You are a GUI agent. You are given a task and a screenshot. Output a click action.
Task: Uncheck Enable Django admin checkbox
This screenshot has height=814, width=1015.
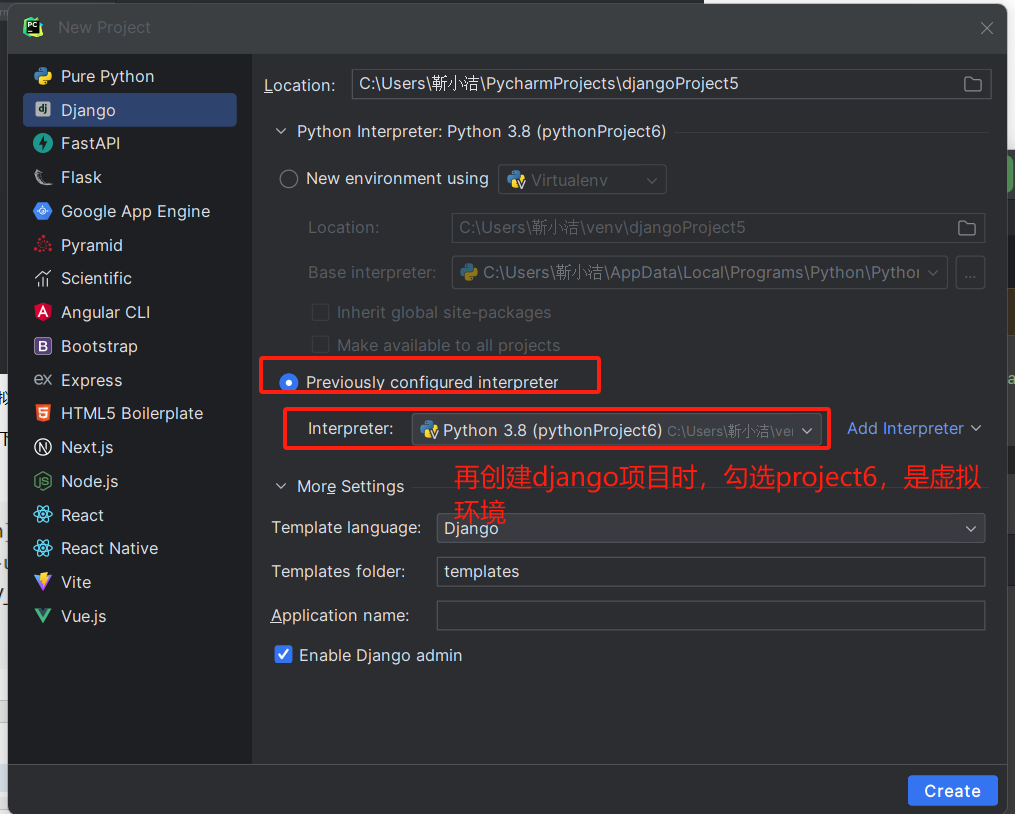pos(284,655)
